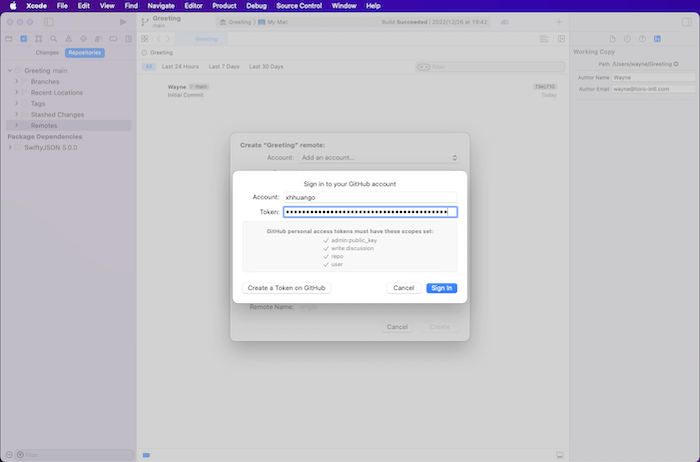The image size is (700, 462).
Task: Toggle the inspectors panel icon
Action: coord(687,22)
